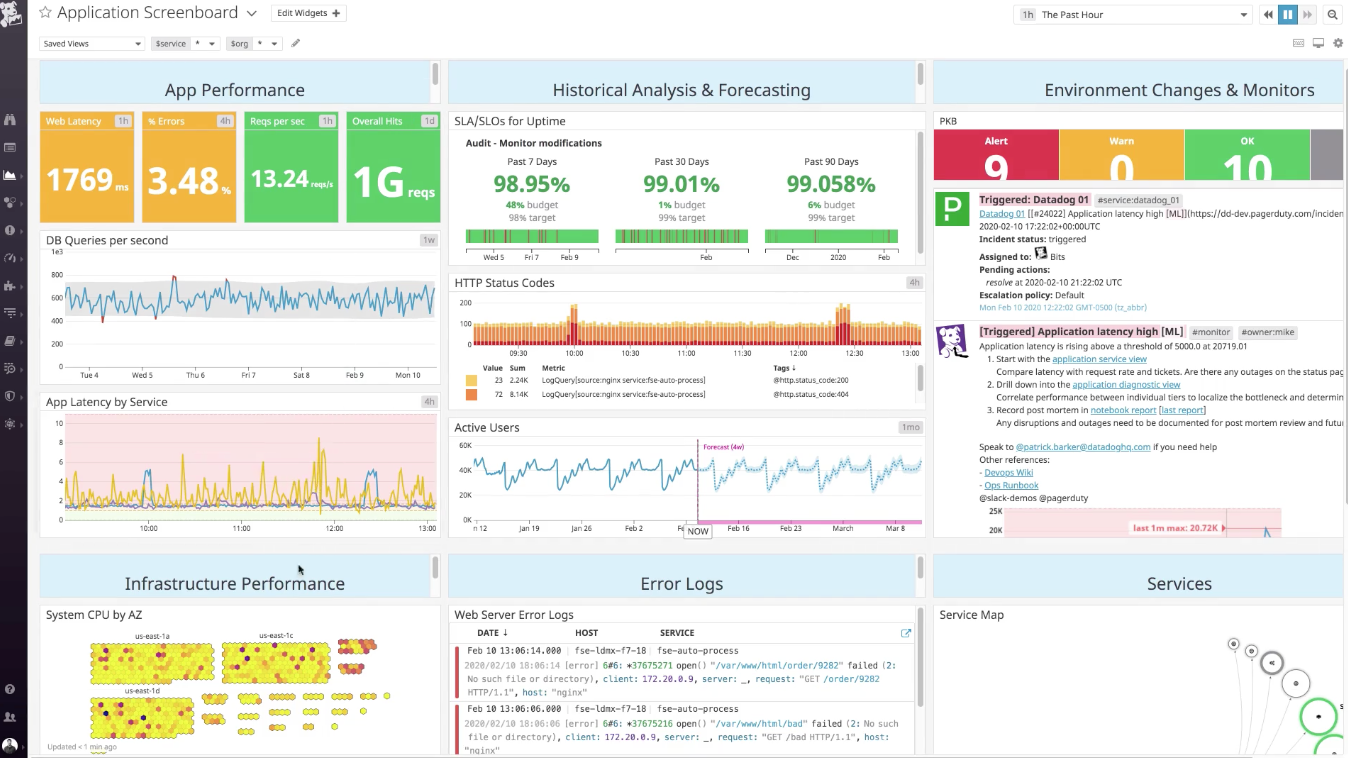Pause the live dashboard updates
This screenshot has width=1348, height=758.
1288,15
